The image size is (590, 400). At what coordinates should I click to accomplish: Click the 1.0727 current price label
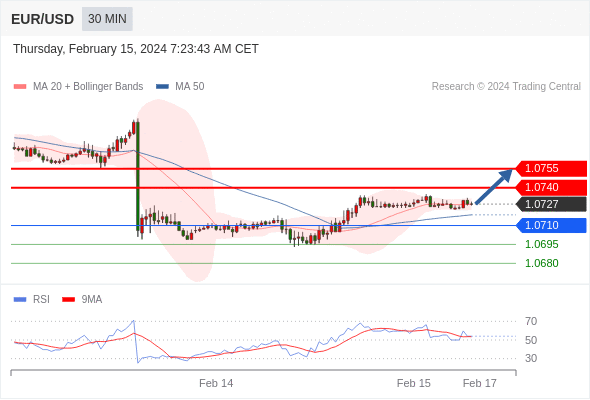(551, 204)
